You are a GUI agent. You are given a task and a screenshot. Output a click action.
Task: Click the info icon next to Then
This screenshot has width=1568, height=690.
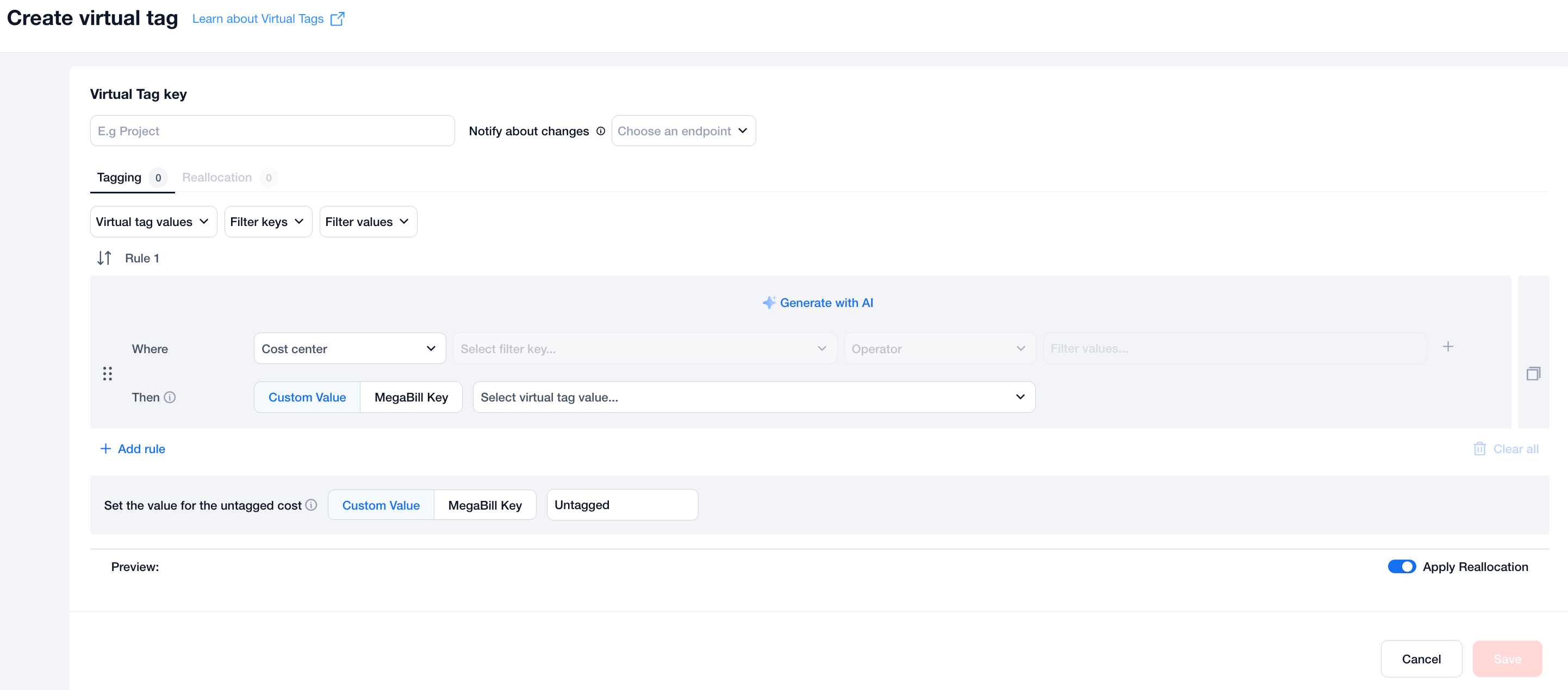point(170,397)
